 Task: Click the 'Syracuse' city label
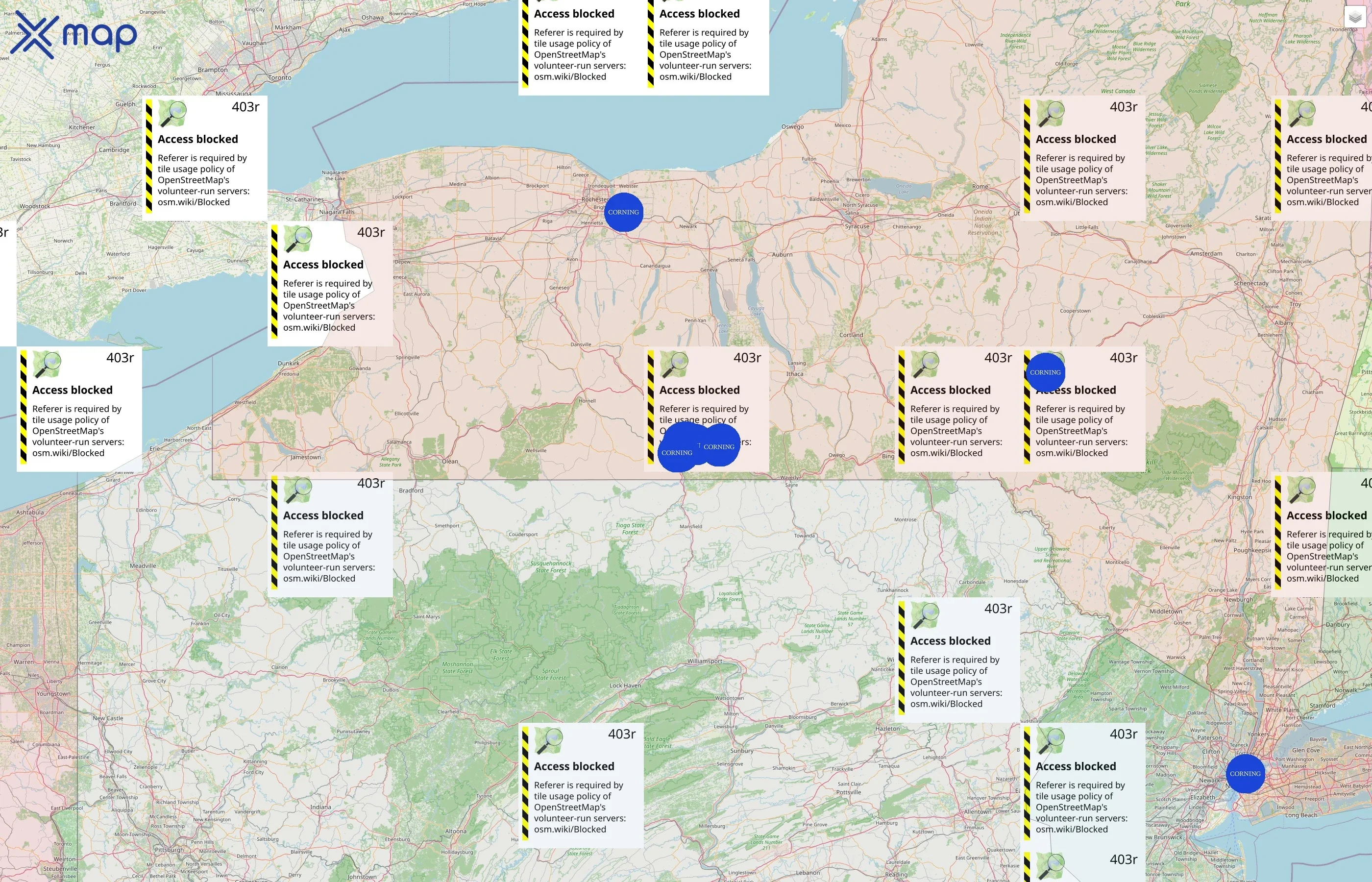coord(857,226)
